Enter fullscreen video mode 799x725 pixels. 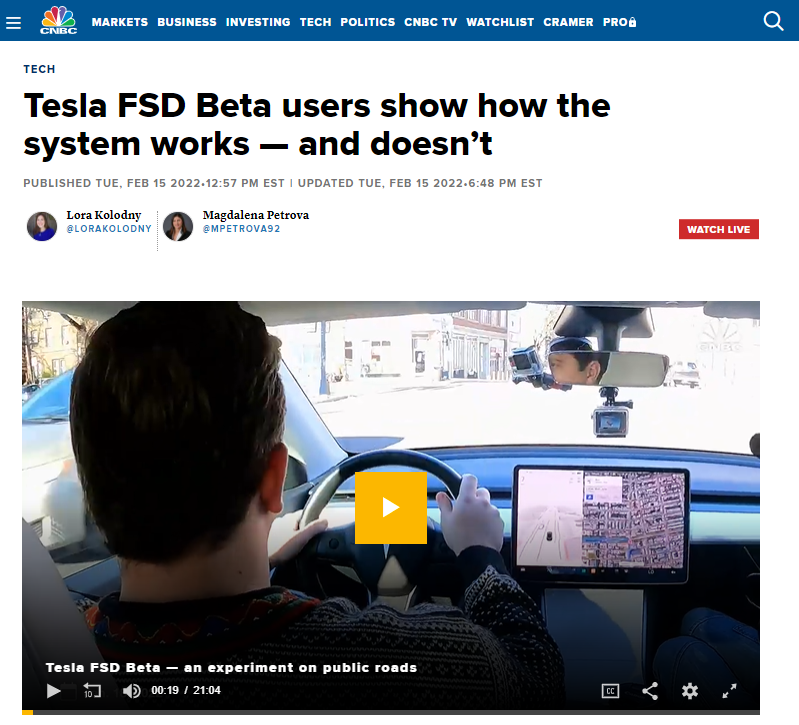(x=730, y=691)
